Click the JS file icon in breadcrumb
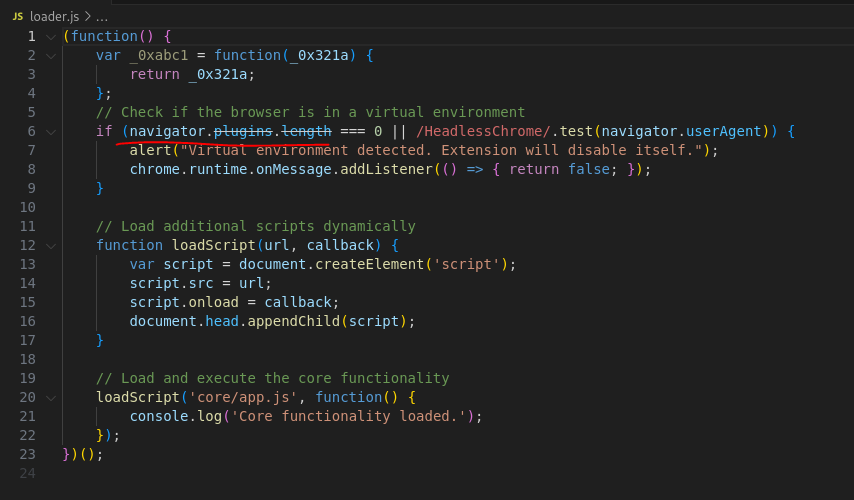This screenshot has height=500, width=854. [17, 17]
